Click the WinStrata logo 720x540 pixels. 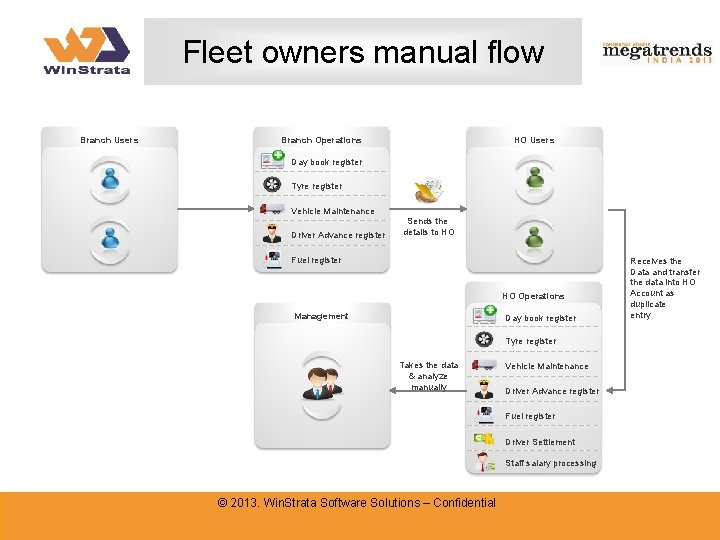(87, 51)
